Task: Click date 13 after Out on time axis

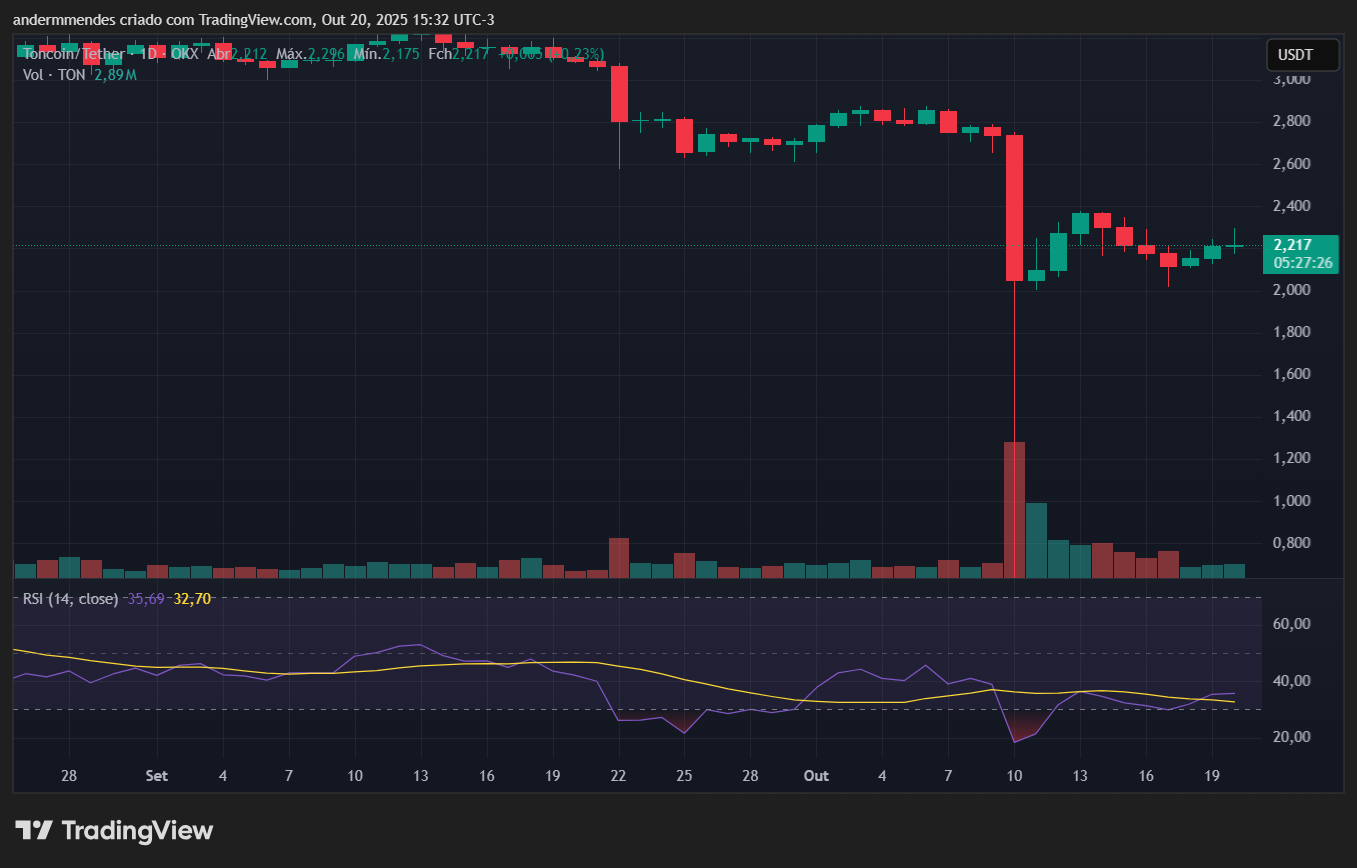Action: [1080, 775]
